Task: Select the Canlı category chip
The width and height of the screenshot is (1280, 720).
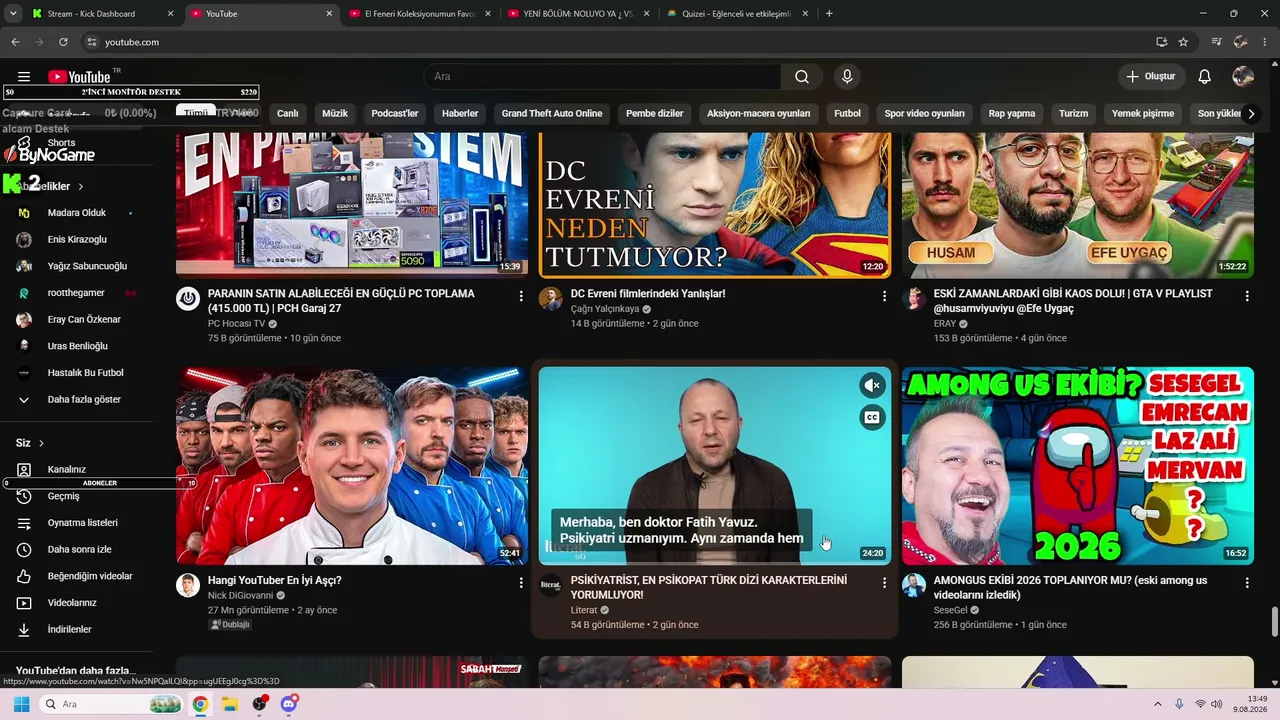Action: pyautogui.click(x=288, y=114)
